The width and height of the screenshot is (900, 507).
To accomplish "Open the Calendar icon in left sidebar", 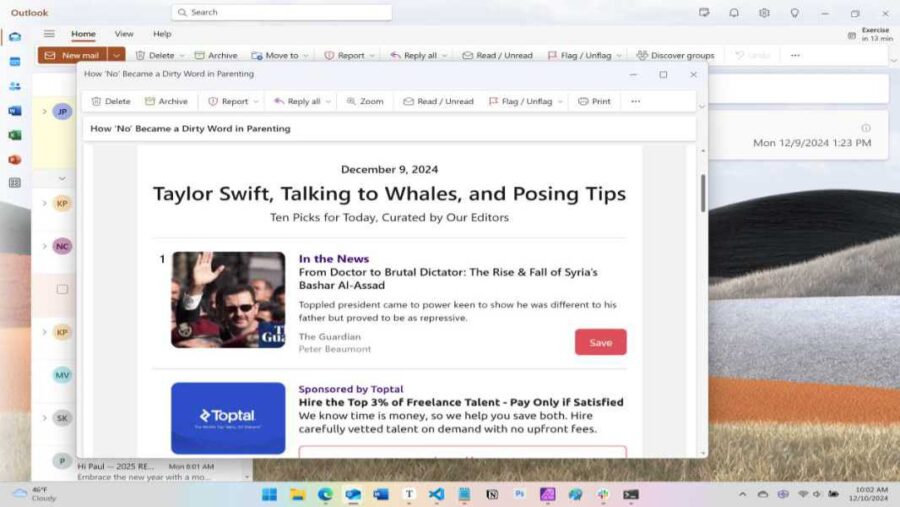I will click(x=14, y=61).
